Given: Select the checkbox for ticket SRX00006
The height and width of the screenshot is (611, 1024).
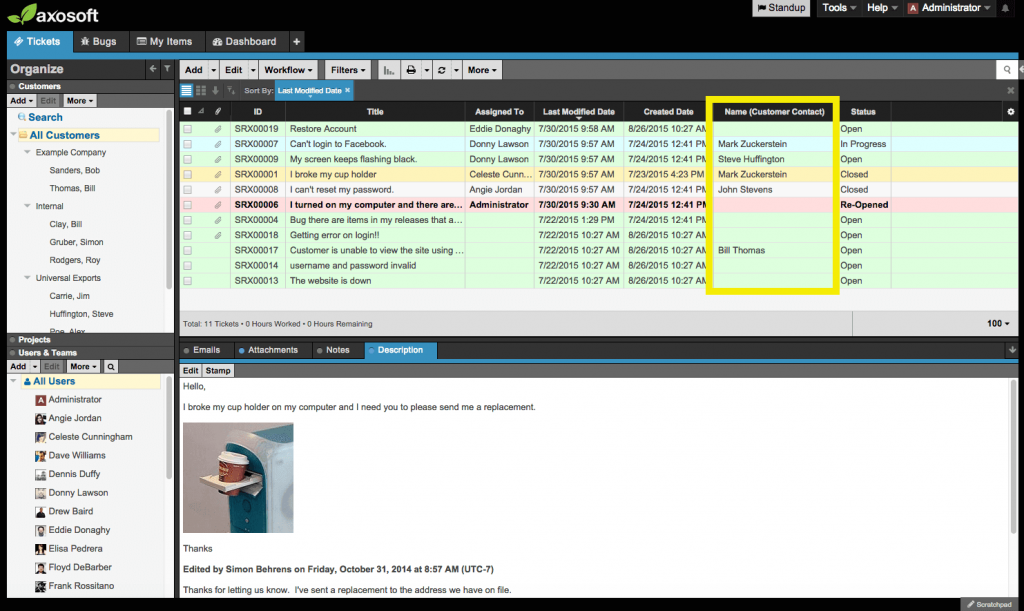Looking at the screenshot, I should [187, 205].
